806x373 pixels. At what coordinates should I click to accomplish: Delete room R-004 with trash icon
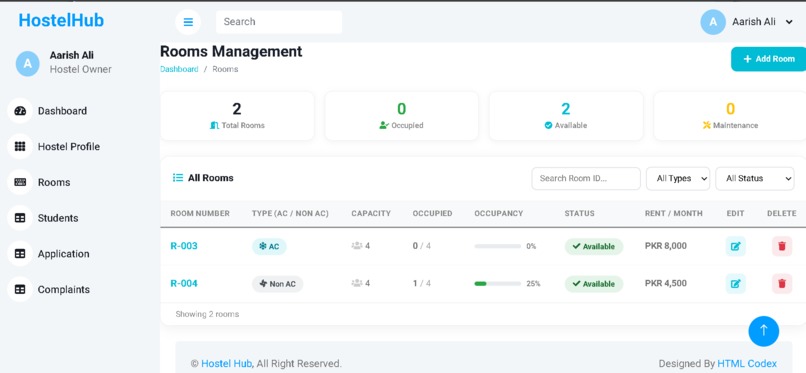coord(782,284)
